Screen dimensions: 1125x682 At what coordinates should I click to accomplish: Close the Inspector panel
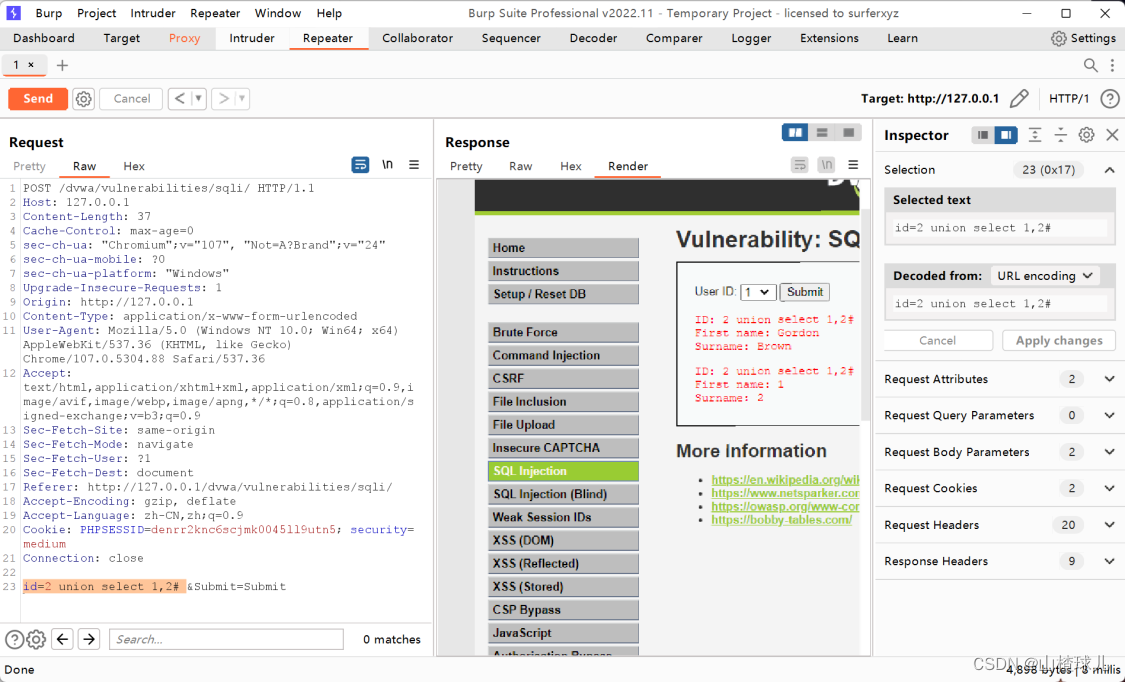pyautogui.click(x=1112, y=135)
